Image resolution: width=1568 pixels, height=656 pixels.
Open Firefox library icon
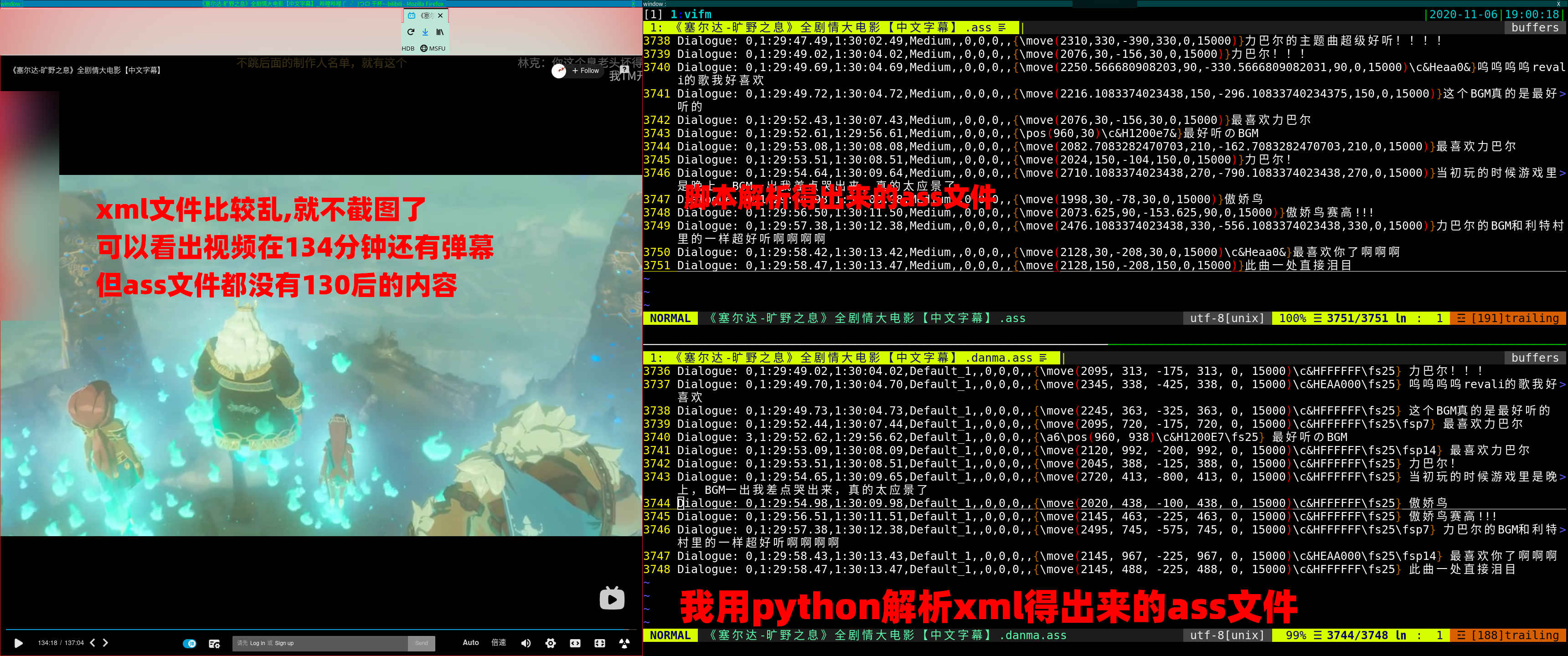pyautogui.click(x=439, y=32)
